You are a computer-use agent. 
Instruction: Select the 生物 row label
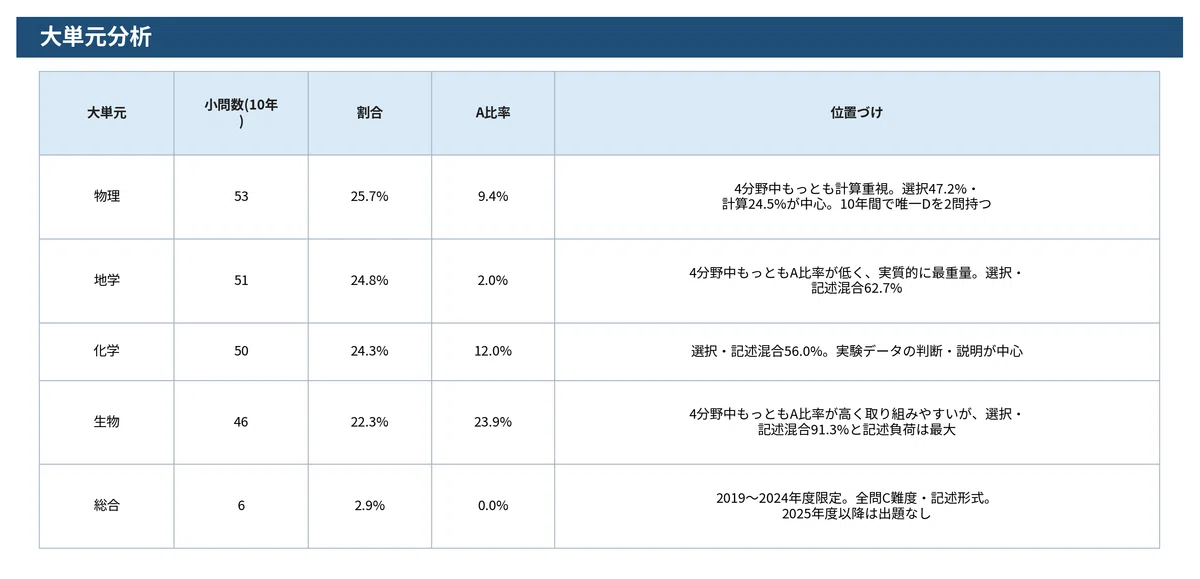[107, 422]
